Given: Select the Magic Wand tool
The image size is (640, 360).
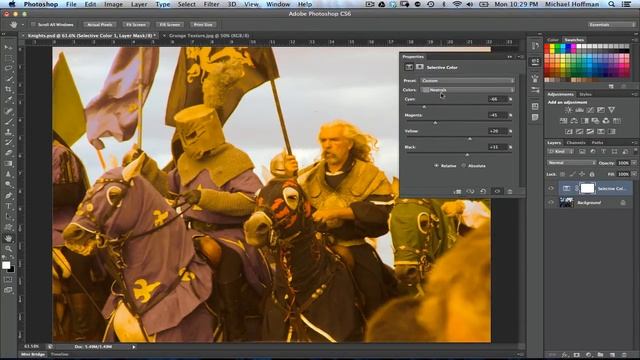Looking at the screenshot, I should click(8, 79).
